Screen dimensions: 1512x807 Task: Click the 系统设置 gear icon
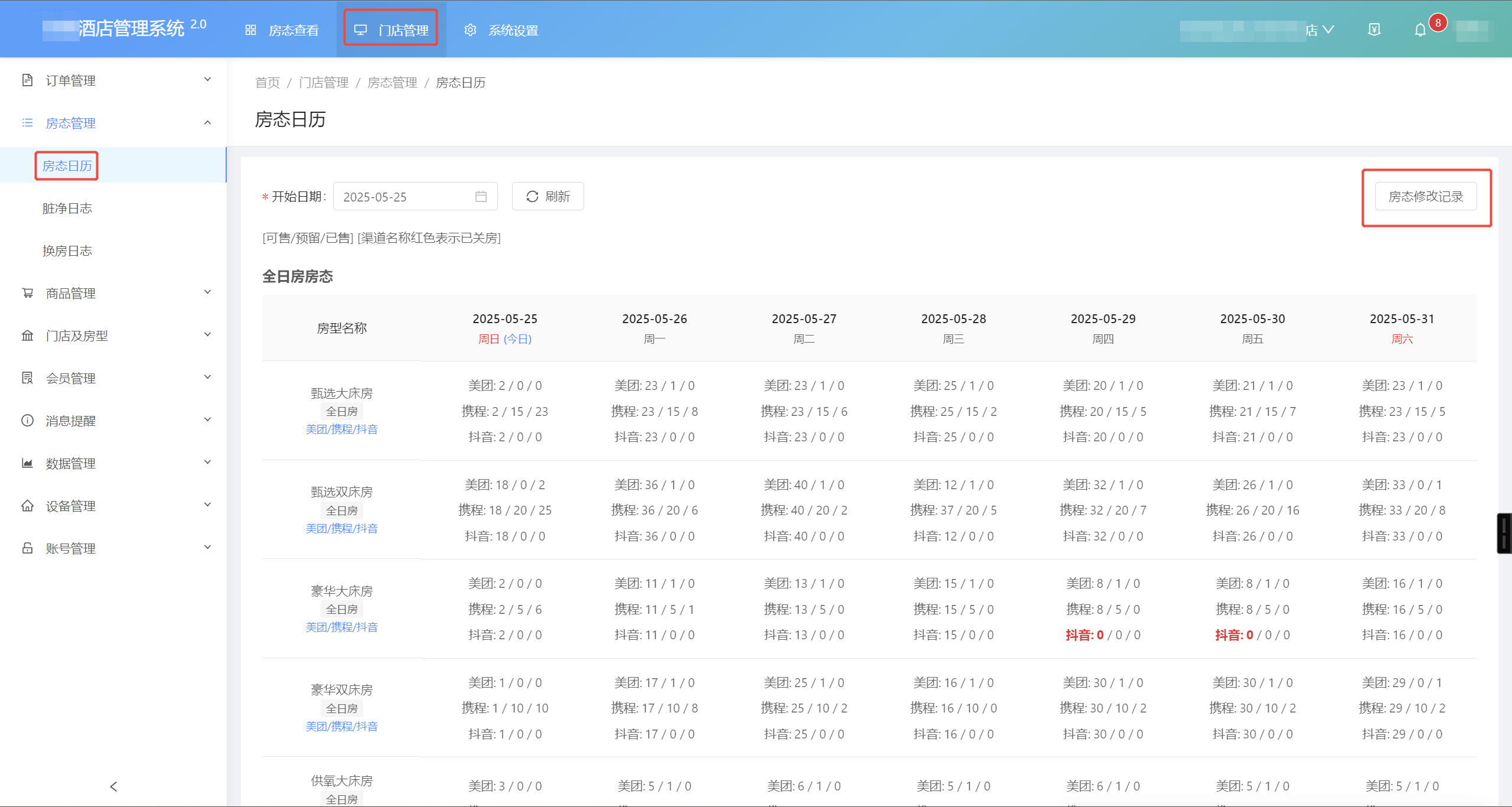(x=470, y=30)
